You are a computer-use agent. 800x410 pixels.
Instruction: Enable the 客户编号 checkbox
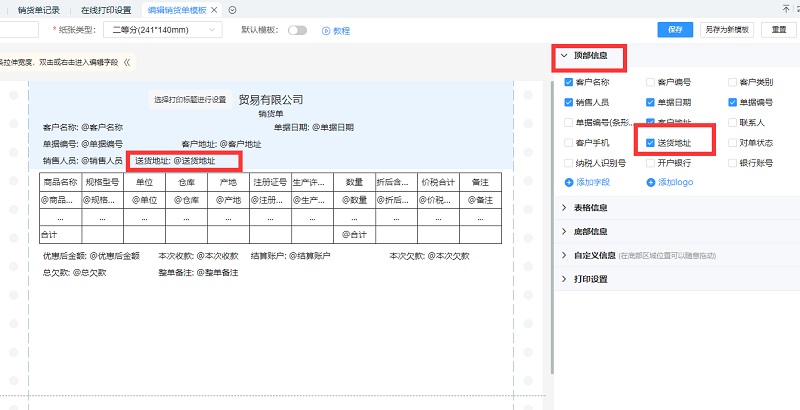651,82
